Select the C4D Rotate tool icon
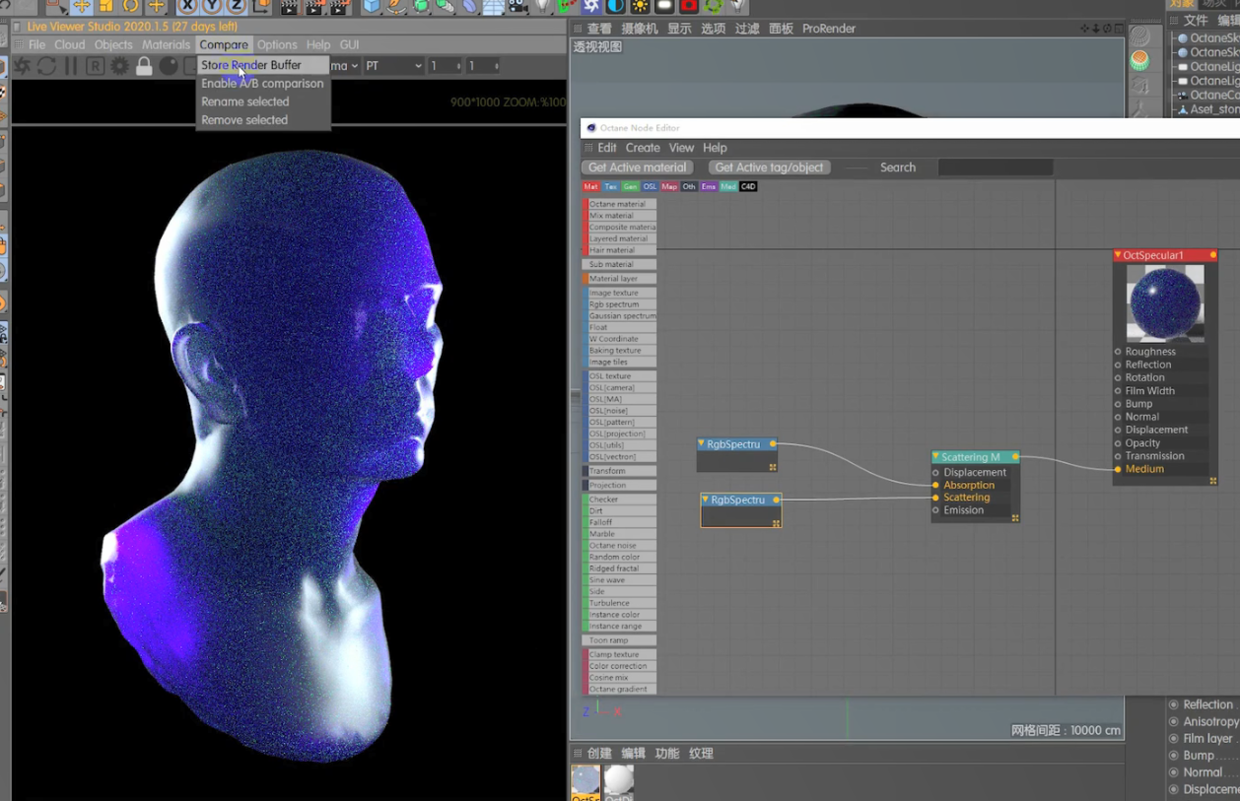Viewport: 1240px width, 801px height. (131, 6)
